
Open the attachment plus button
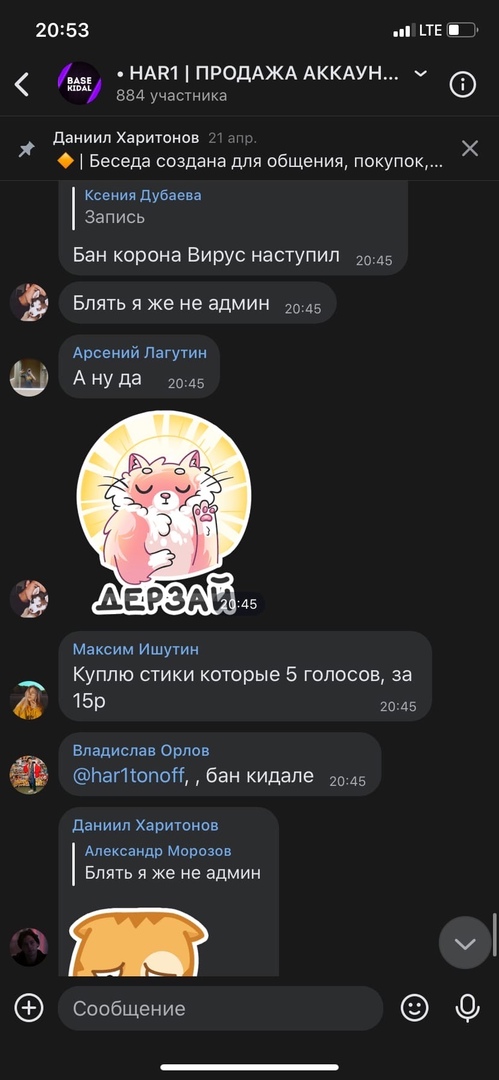29,1008
